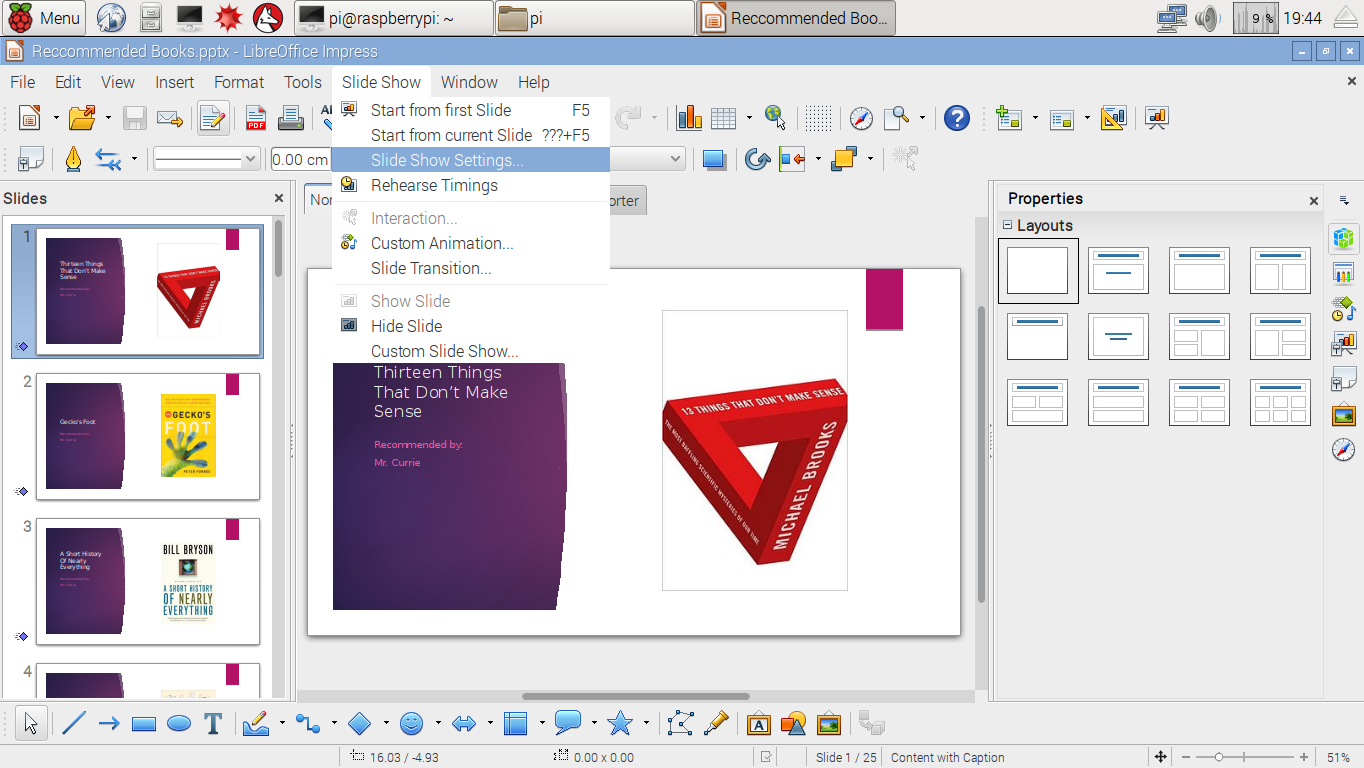Switch to the pi file manager taskbar window

594,18
